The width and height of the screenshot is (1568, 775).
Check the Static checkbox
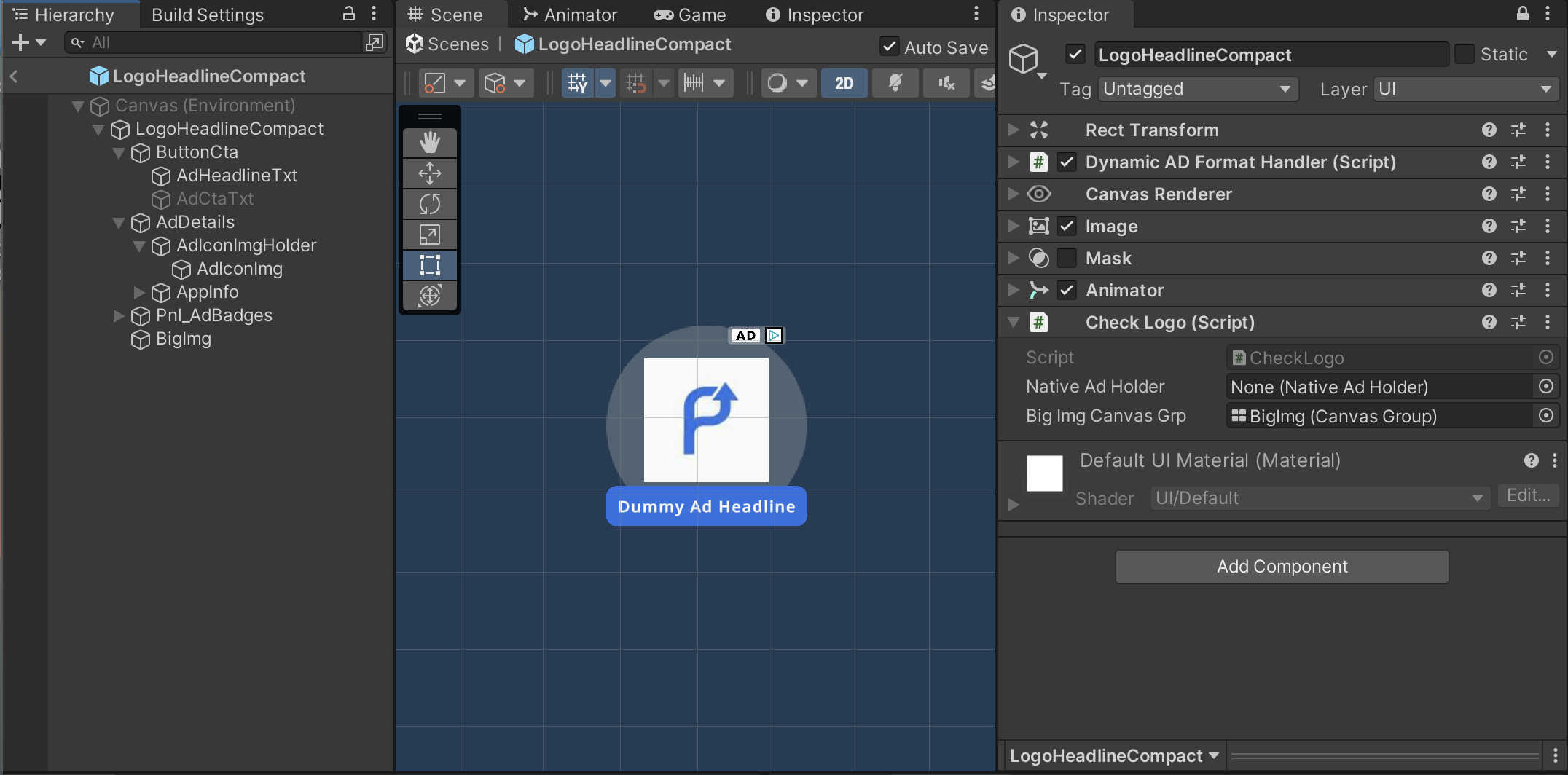1464,55
